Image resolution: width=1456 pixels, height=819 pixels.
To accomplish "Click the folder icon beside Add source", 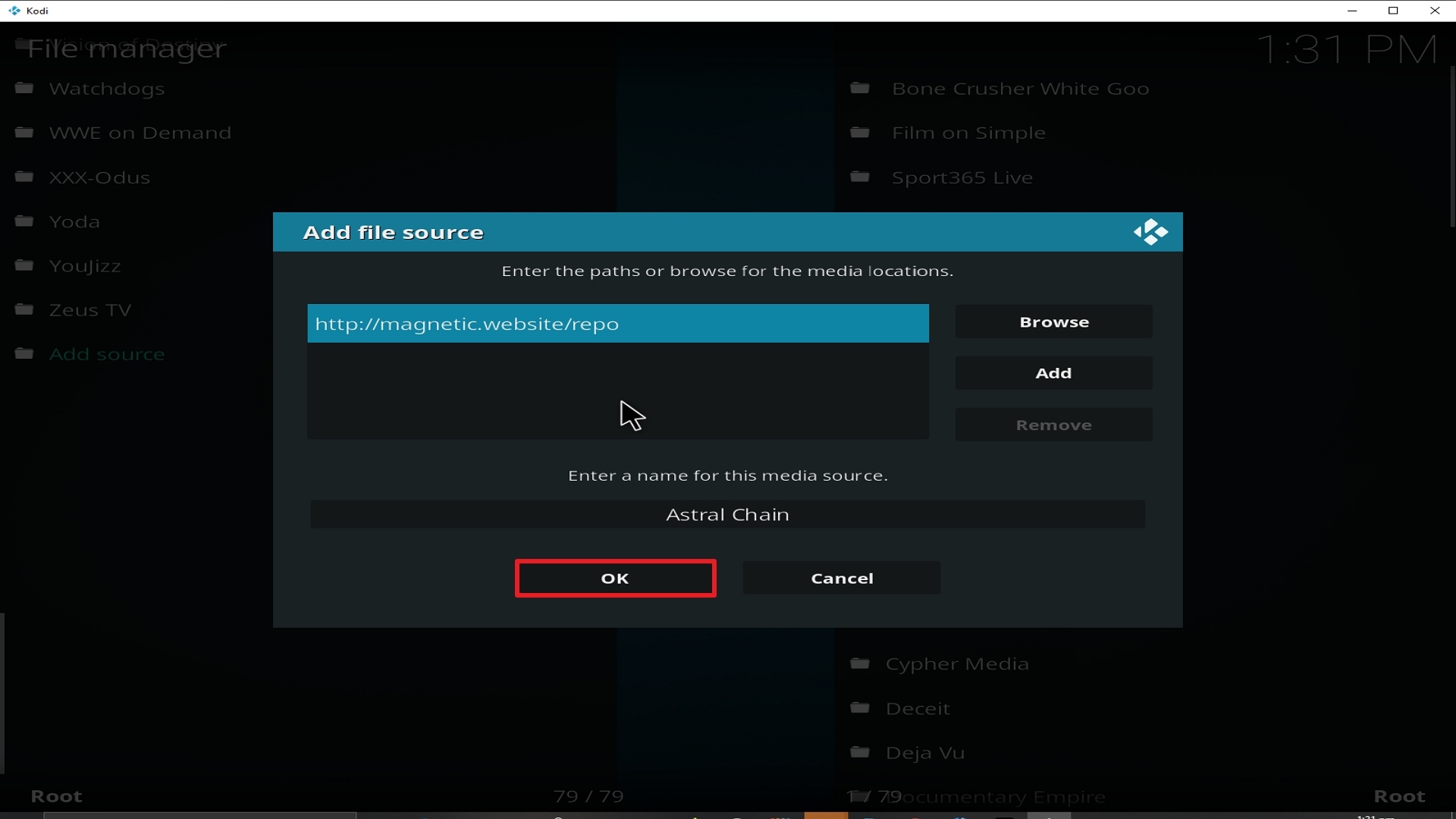I will (24, 353).
